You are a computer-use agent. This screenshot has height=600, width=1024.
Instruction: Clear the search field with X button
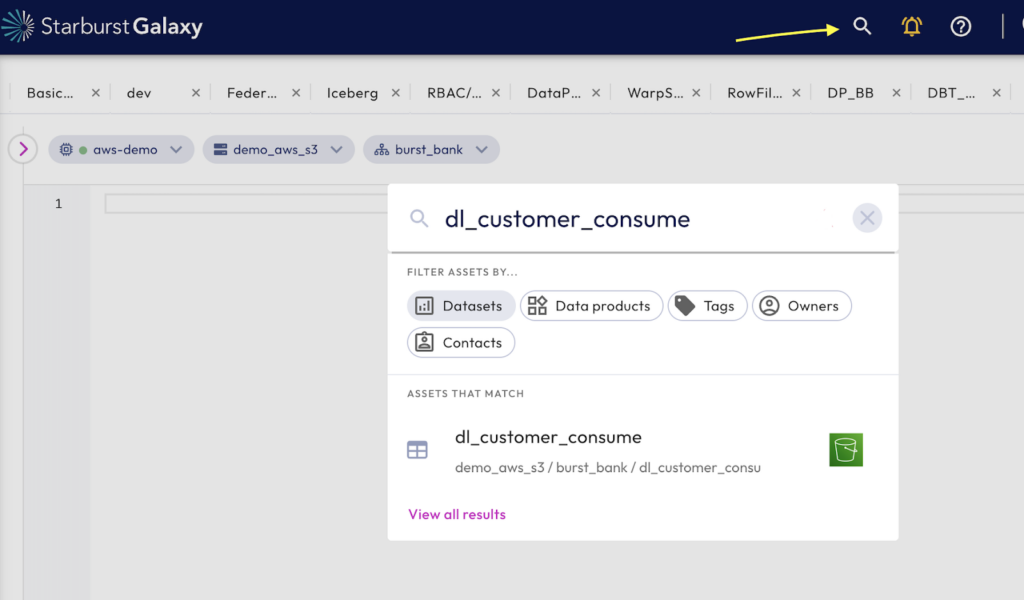click(867, 218)
